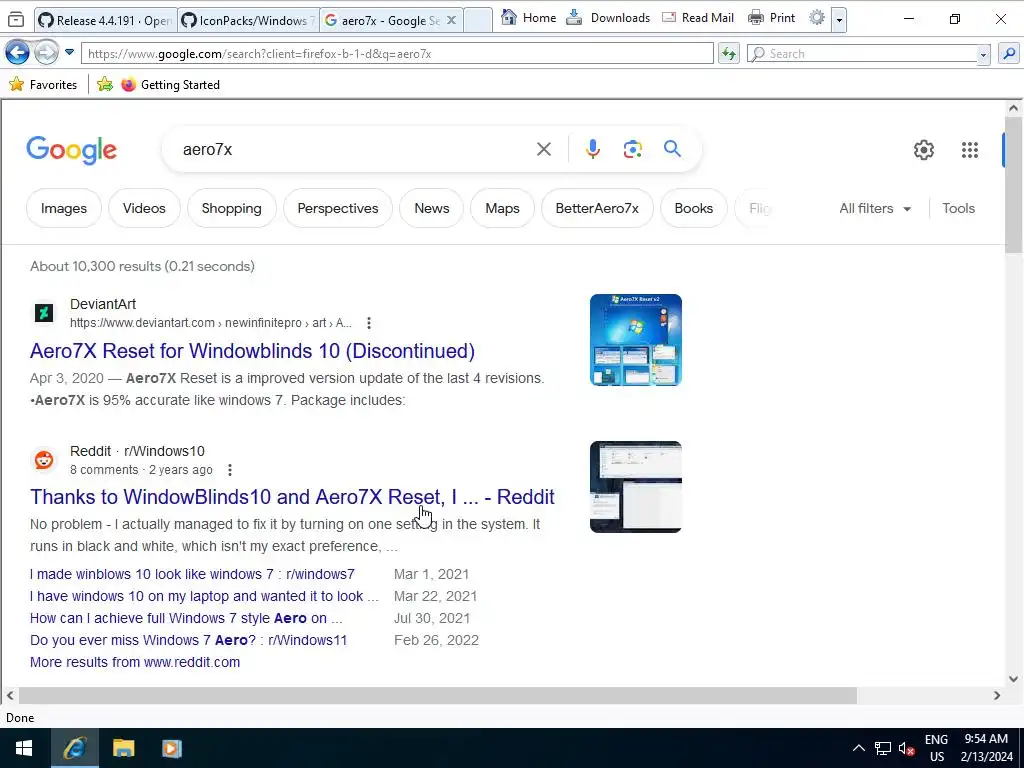1024x768 pixels.
Task: Open the recent pages dropdown arrow
Action: (x=69, y=52)
